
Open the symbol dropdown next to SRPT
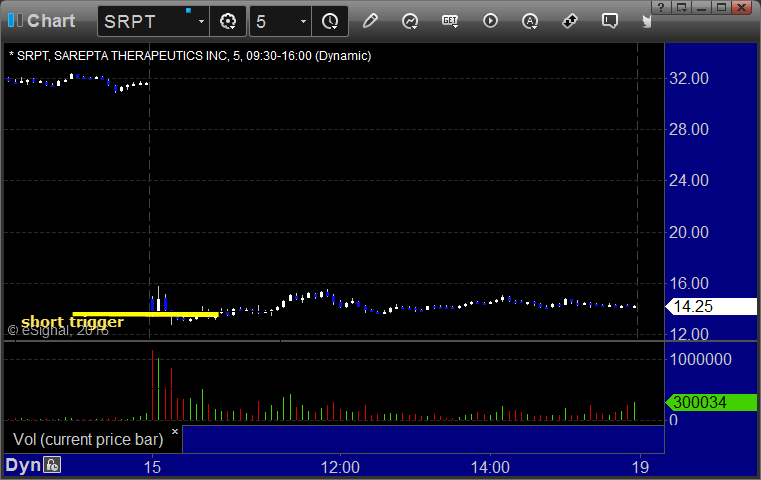tap(201, 21)
